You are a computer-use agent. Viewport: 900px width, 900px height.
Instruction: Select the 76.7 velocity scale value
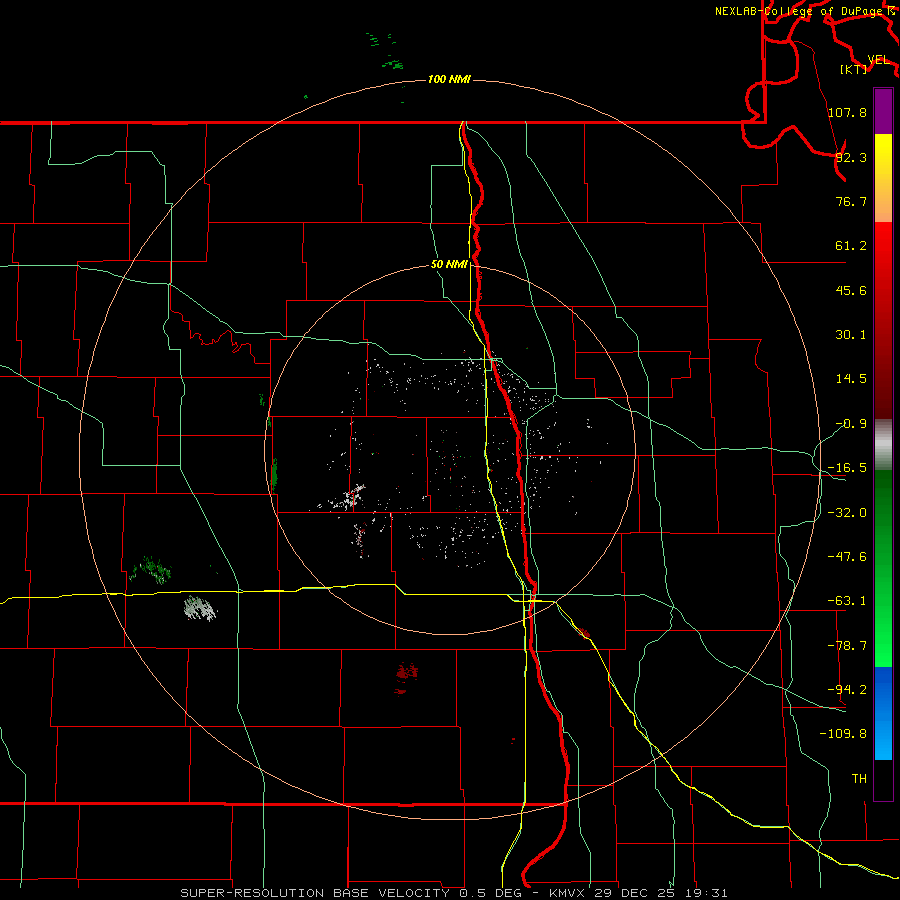(851, 201)
